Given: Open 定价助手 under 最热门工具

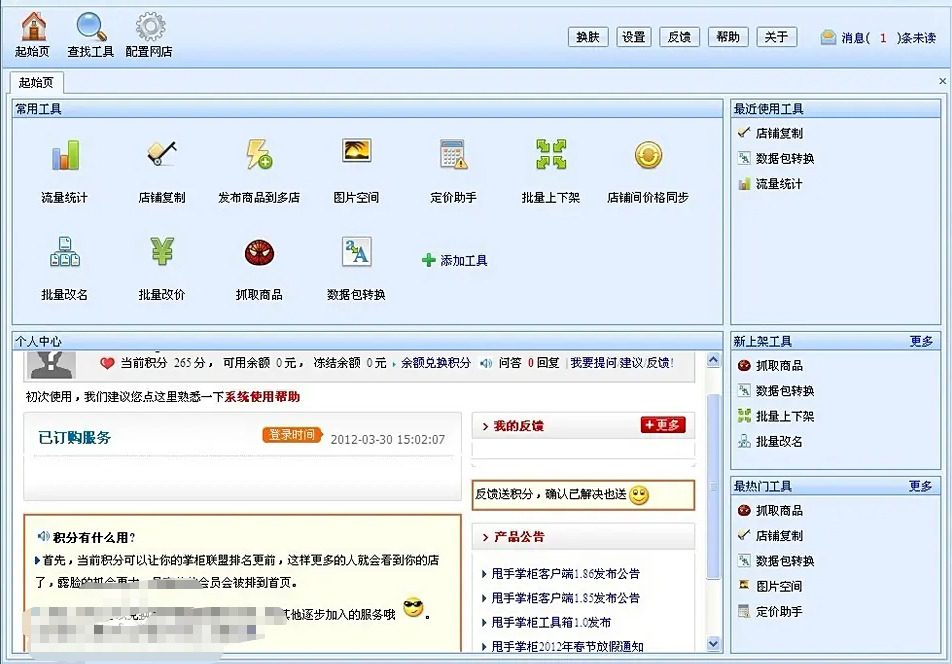Looking at the screenshot, I should (x=770, y=611).
